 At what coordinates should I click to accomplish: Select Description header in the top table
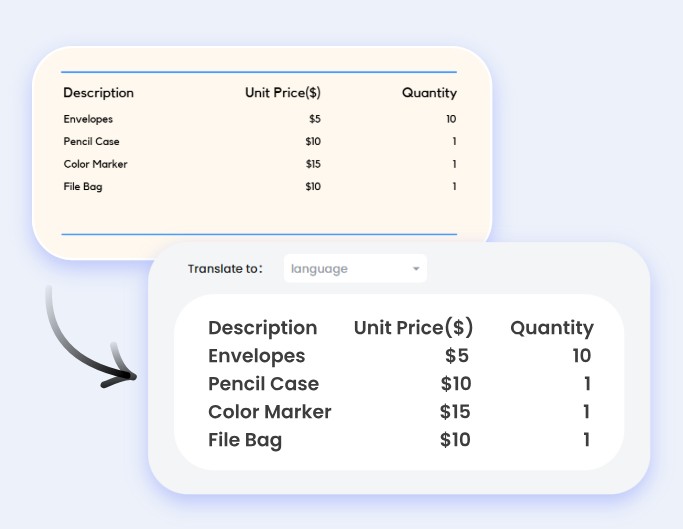98,93
